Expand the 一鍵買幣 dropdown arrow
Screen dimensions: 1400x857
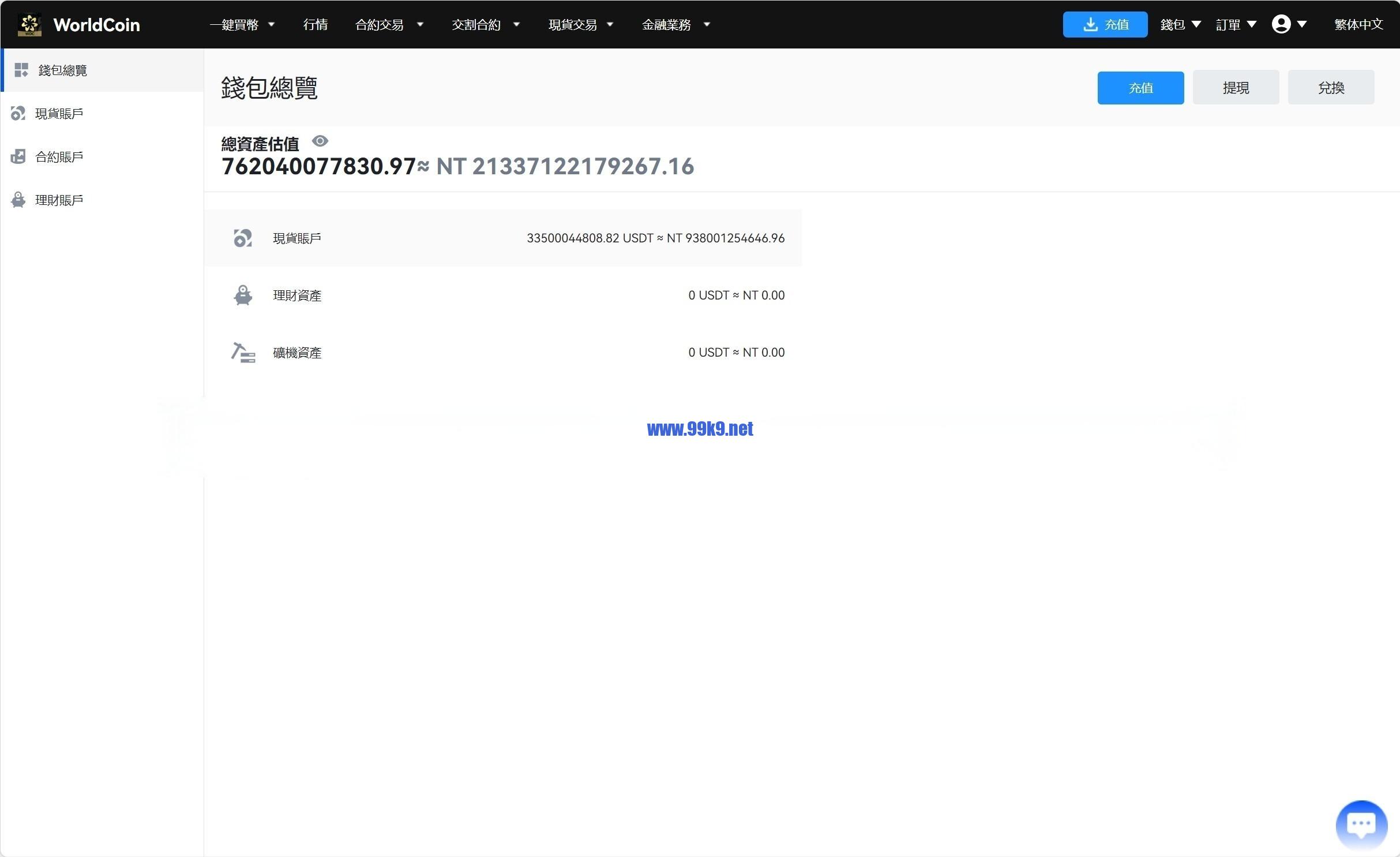271,24
